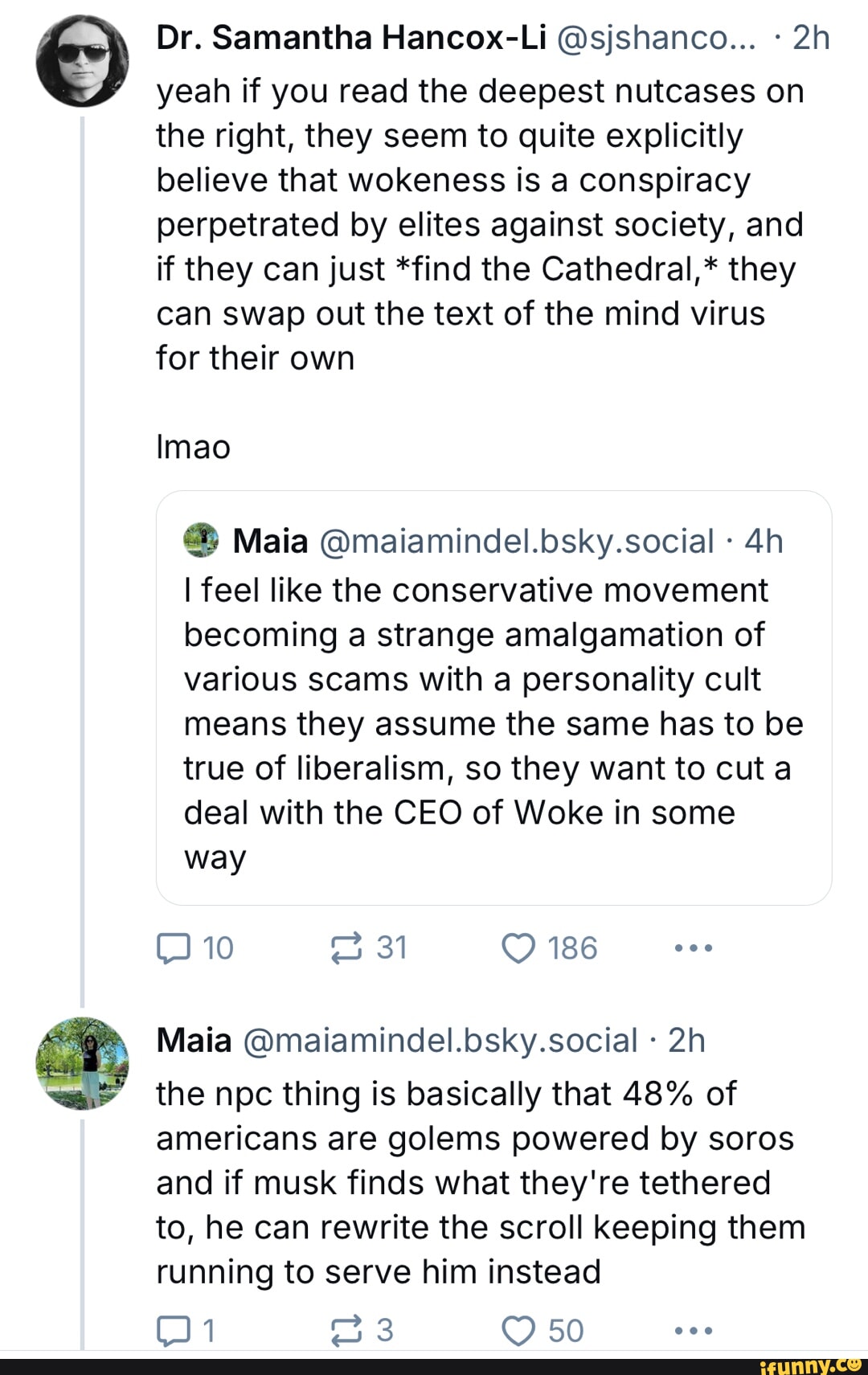Open Dr. Samantha Hancox-Li's profile picture
Image resolution: width=868 pixels, height=1375 pixels.
pyautogui.click(x=82, y=61)
